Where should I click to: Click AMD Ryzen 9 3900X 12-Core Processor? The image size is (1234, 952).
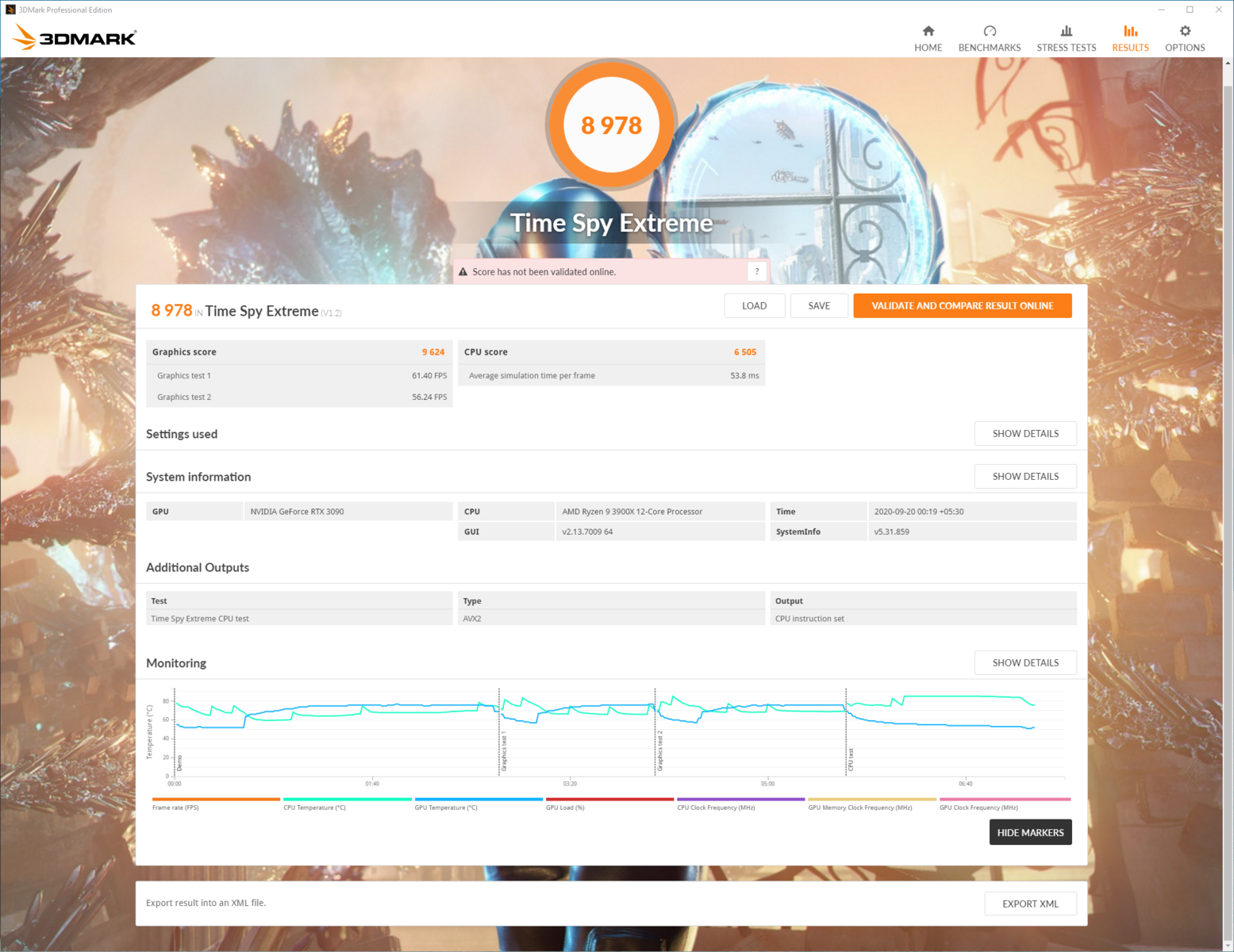click(632, 512)
